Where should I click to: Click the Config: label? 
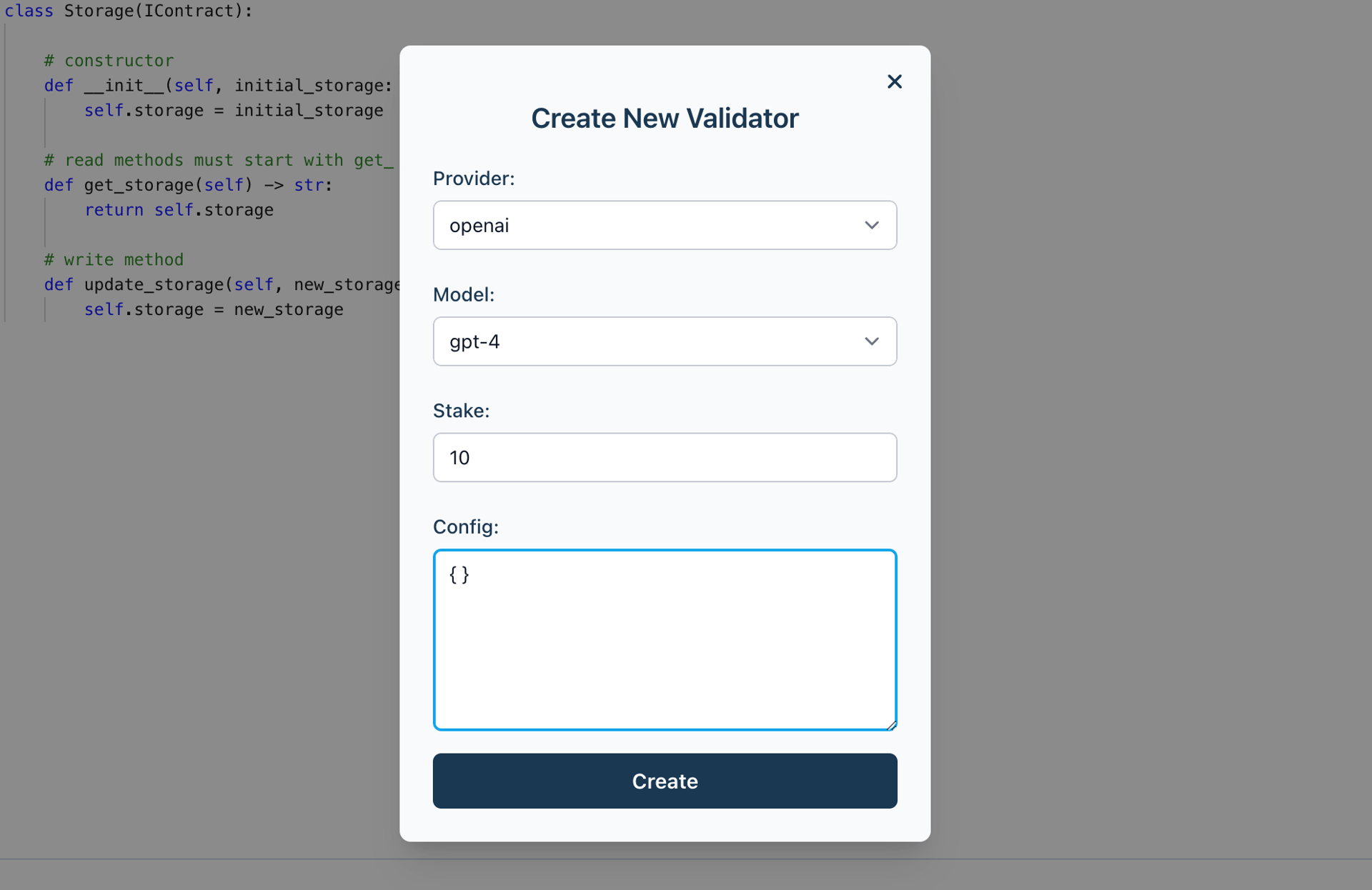tap(465, 527)
